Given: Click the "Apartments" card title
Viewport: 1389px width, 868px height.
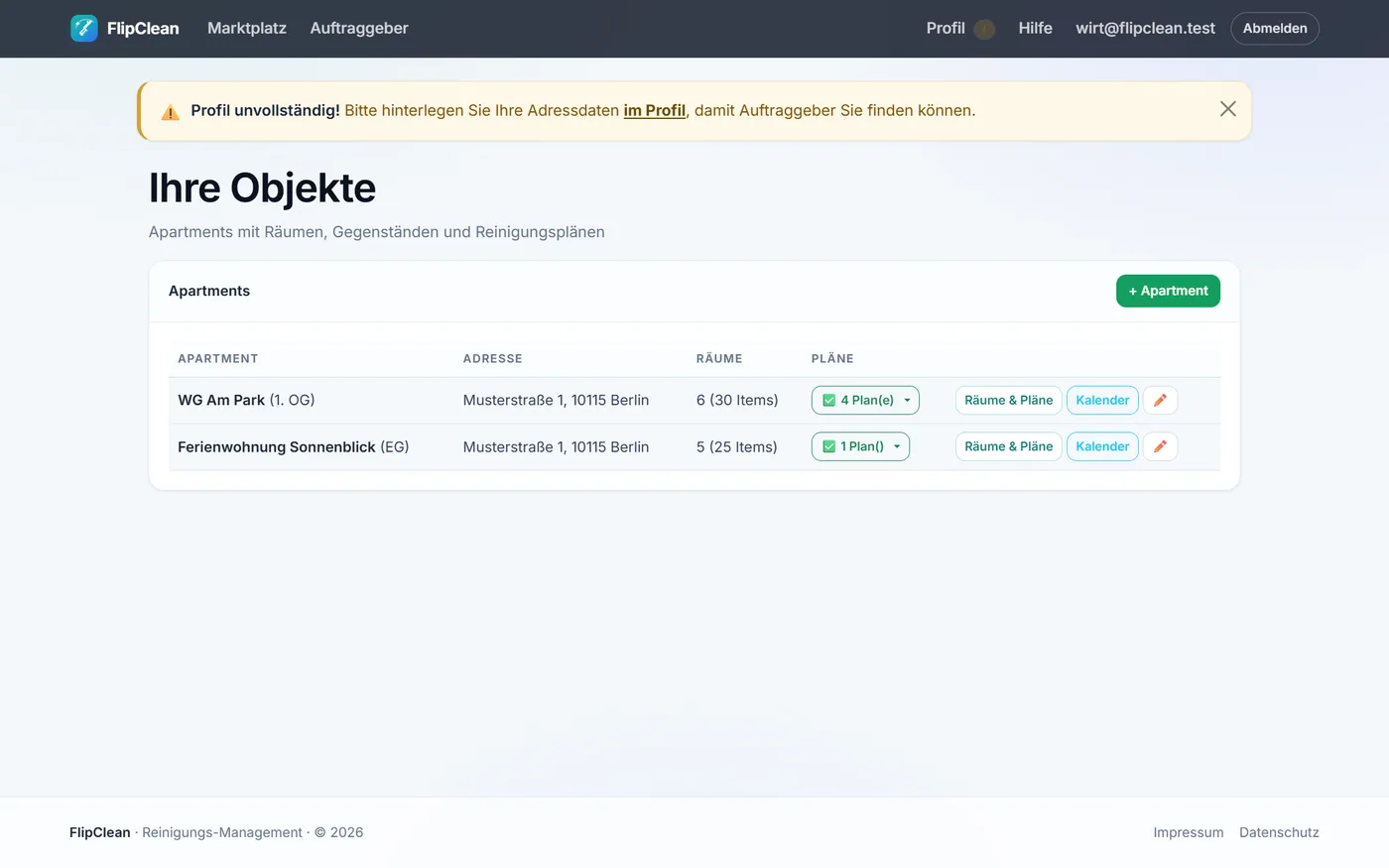Looking at the screenshot, I should [x=209, y=291].
